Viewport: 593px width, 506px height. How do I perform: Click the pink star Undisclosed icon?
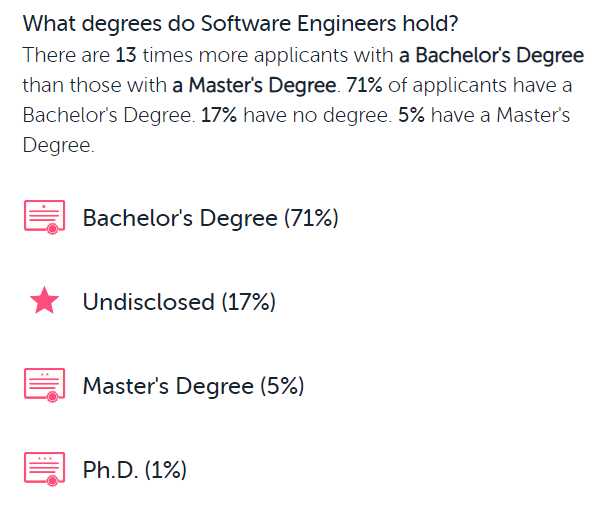coord(45,300)
